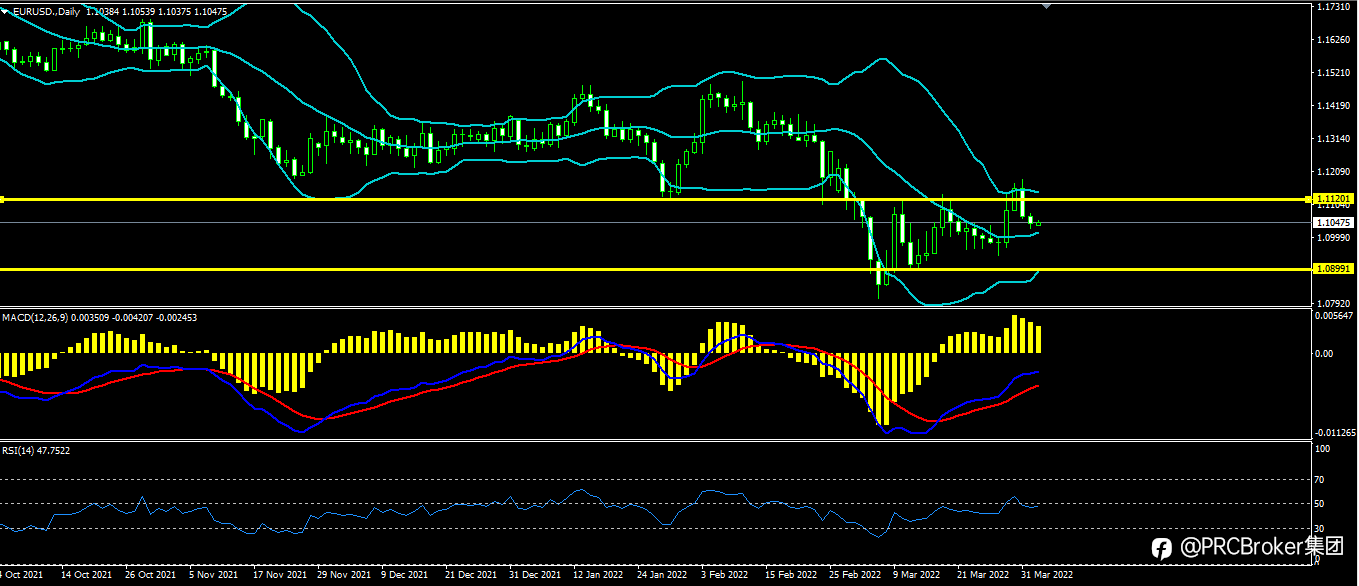
Task: Click the MACD(12,26,9) indicator label
Action: [34, 317]
